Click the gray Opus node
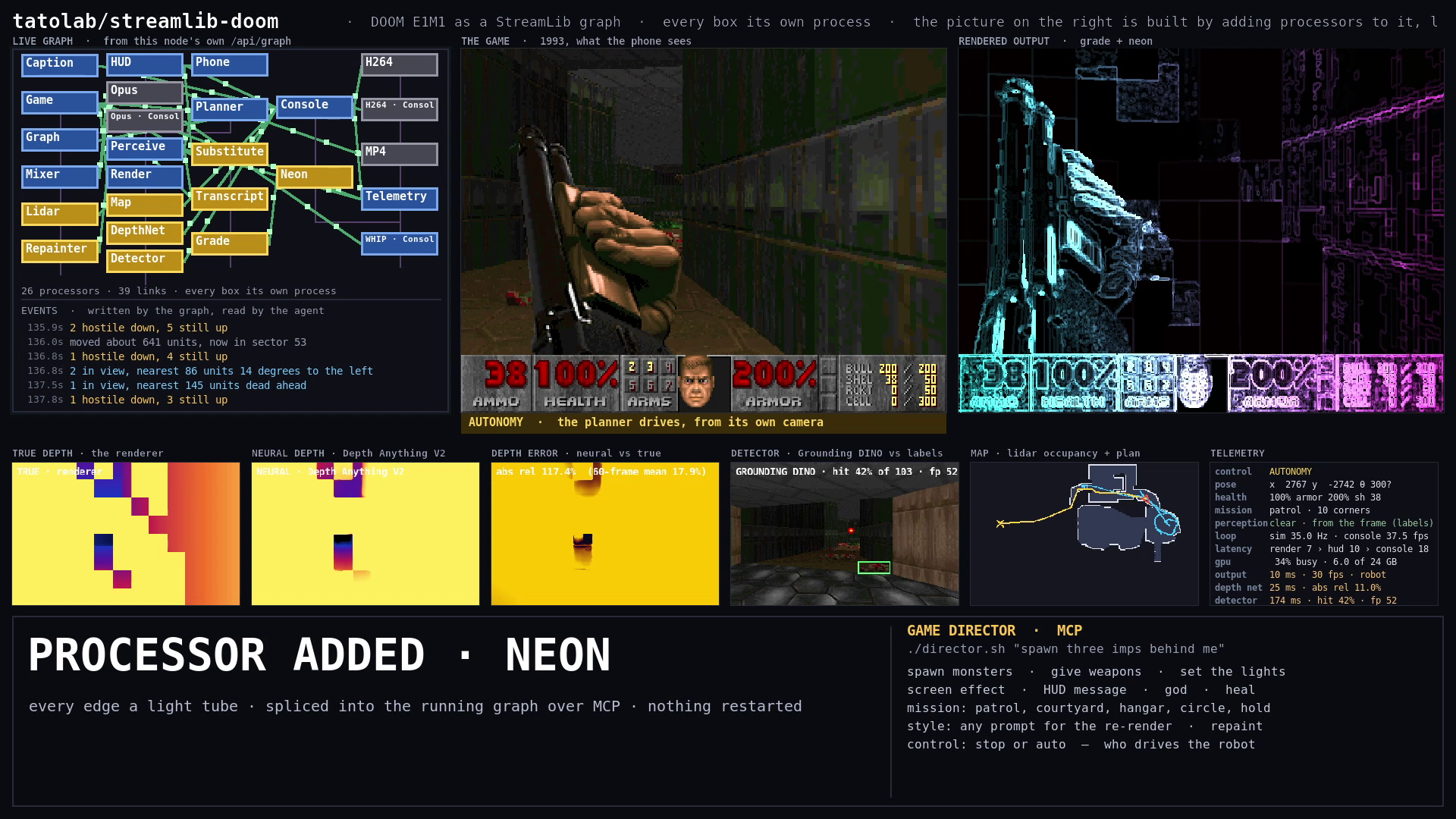The image size is (1456, 819). click(145, 93)
